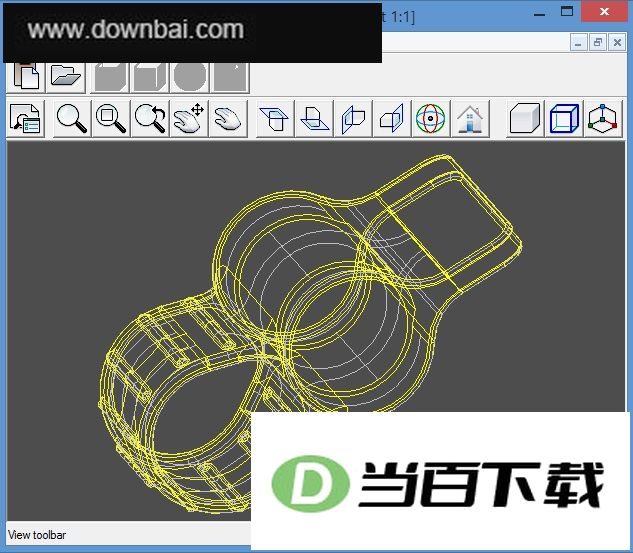Viewport: 633px width, 553px height.
Task: Close the inner document window
Action: pos(617,42)
